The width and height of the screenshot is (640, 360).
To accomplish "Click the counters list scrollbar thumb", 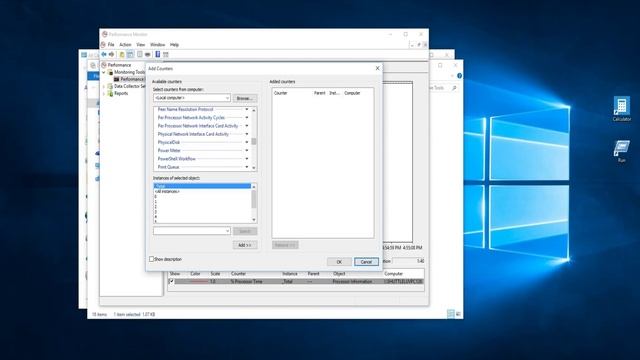I will coord(254,142).
